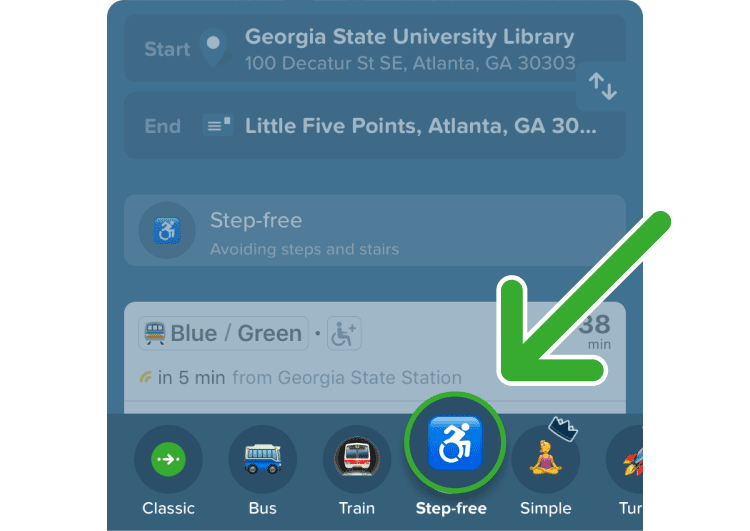Edit the Little Five Points end field
Viewport: 750px width, 531px height.
coord(375,125)
